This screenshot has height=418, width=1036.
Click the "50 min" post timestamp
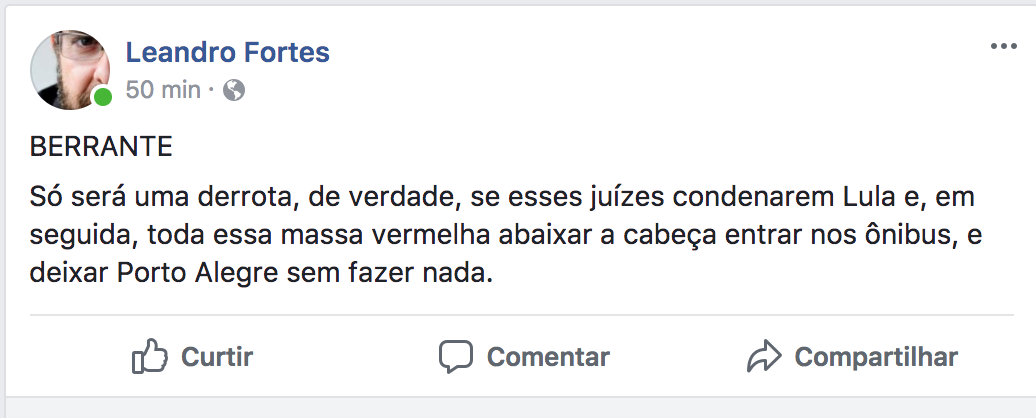(163, 91)
